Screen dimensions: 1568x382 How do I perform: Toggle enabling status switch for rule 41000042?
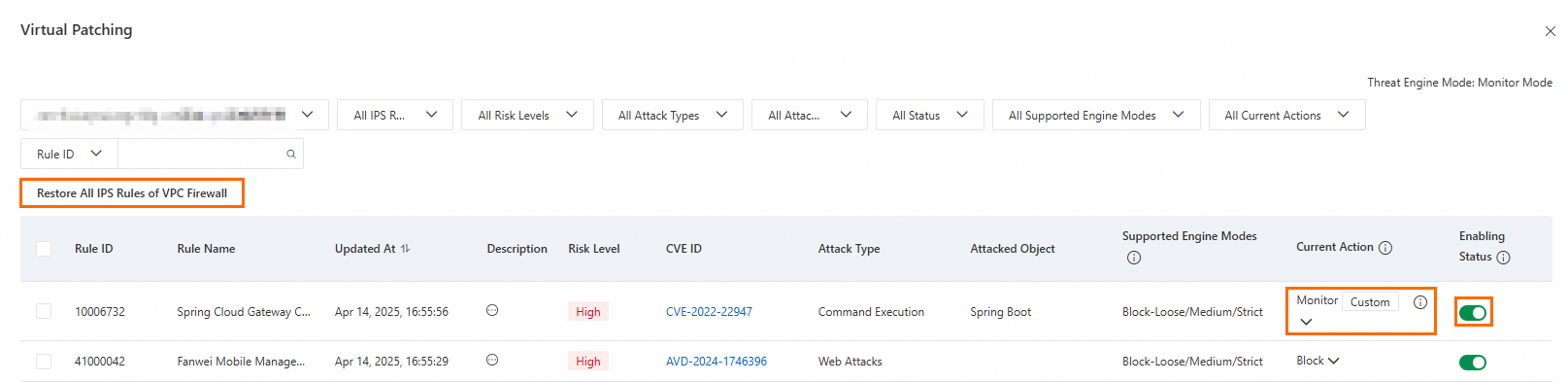1473,363
